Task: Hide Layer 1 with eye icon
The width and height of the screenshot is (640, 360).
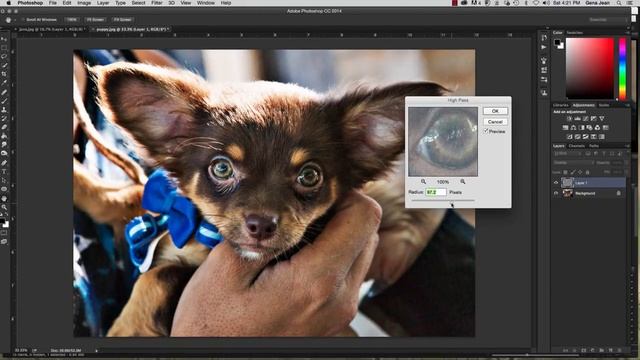Action: pos(556,183)
